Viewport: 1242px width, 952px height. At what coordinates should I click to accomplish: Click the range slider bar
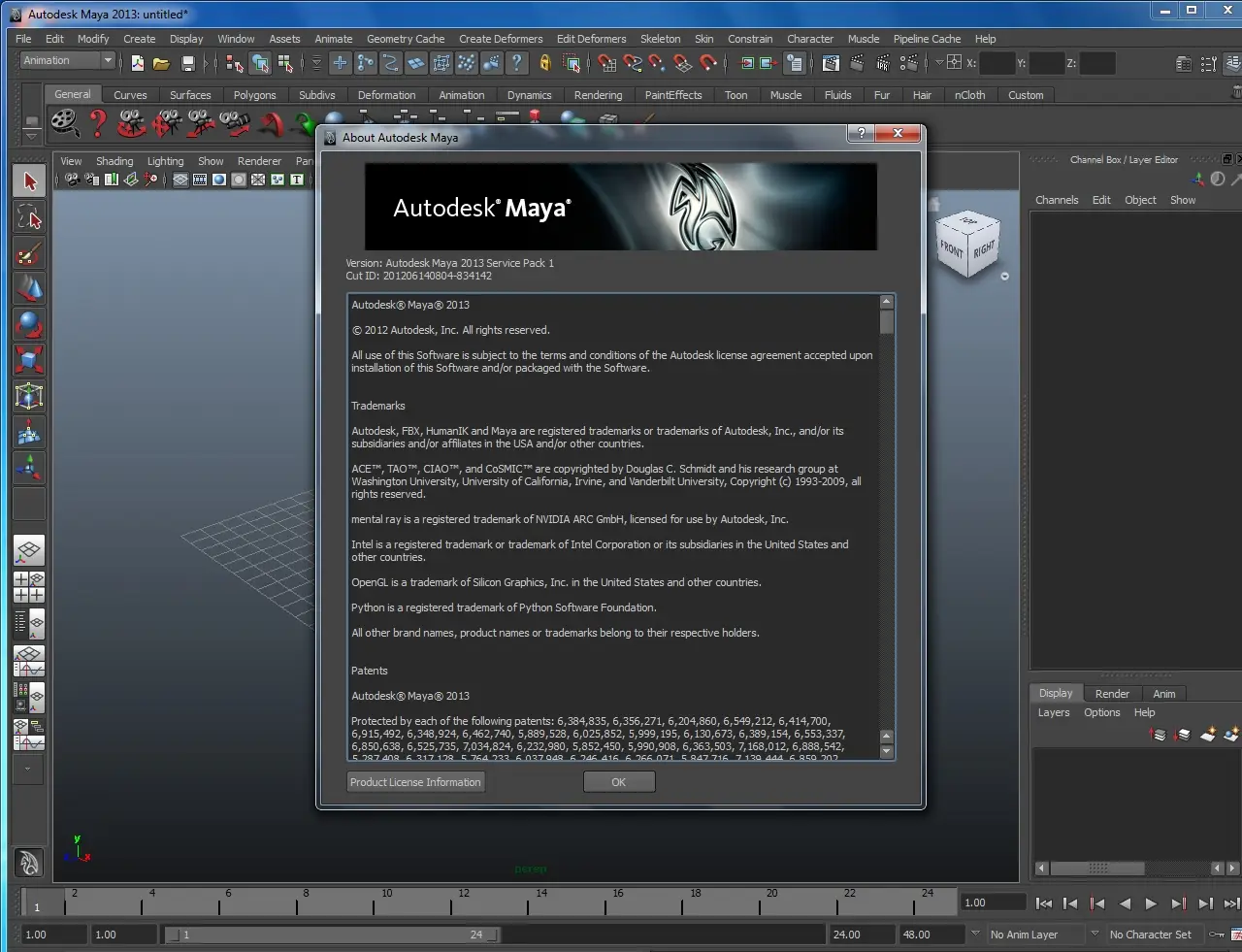click(332, 935)
